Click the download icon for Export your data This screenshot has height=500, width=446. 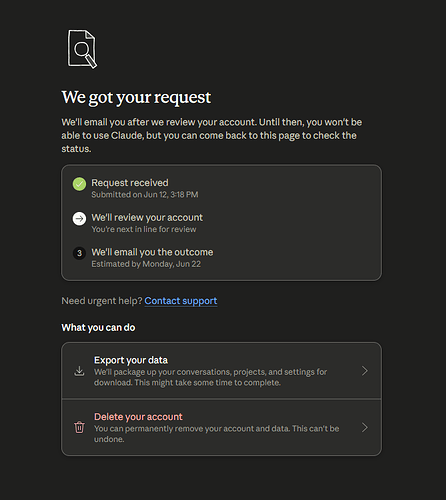coord(79,371)
